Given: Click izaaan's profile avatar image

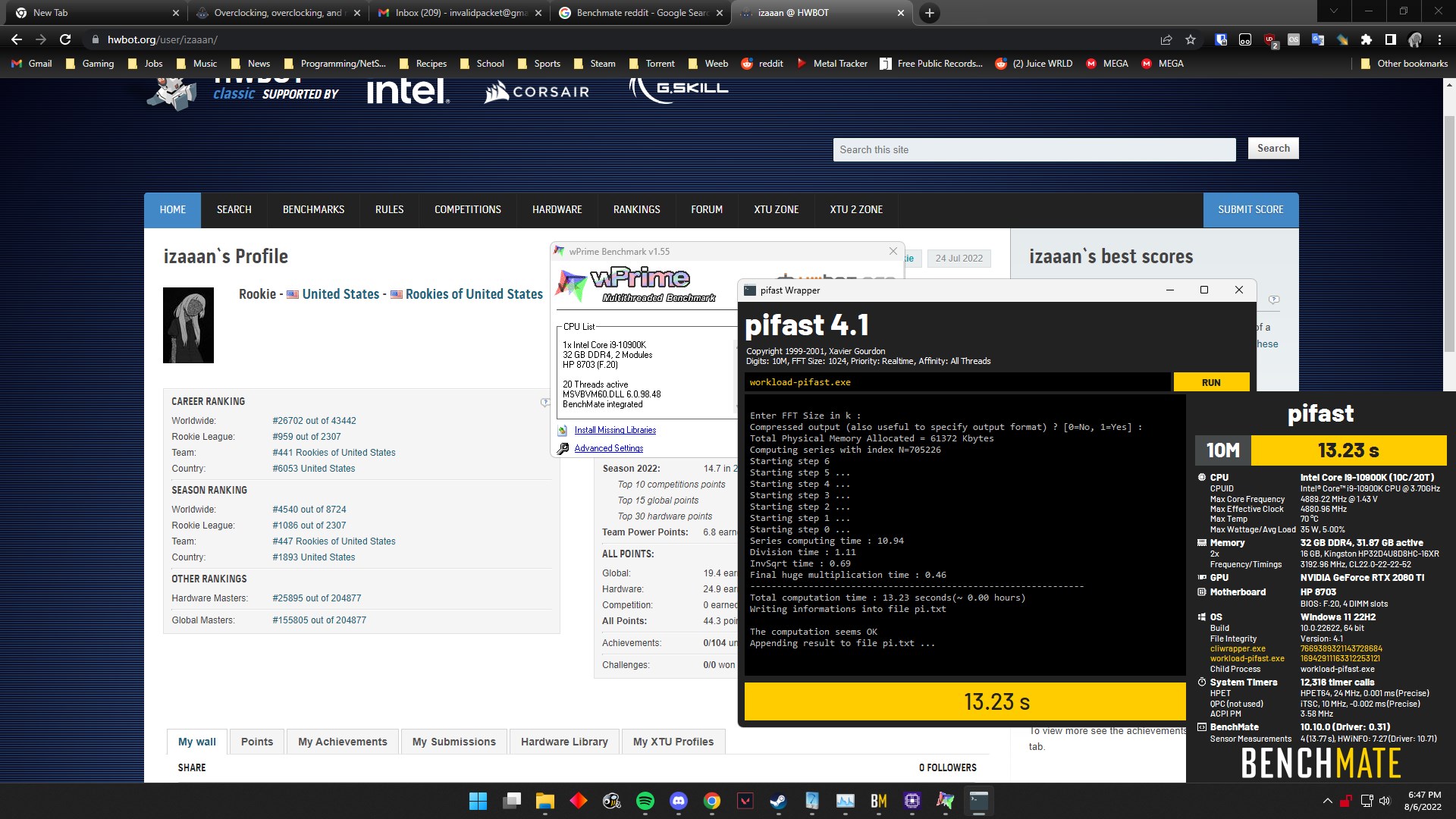Looking at the screenshot, I should [x=188, y=325].
